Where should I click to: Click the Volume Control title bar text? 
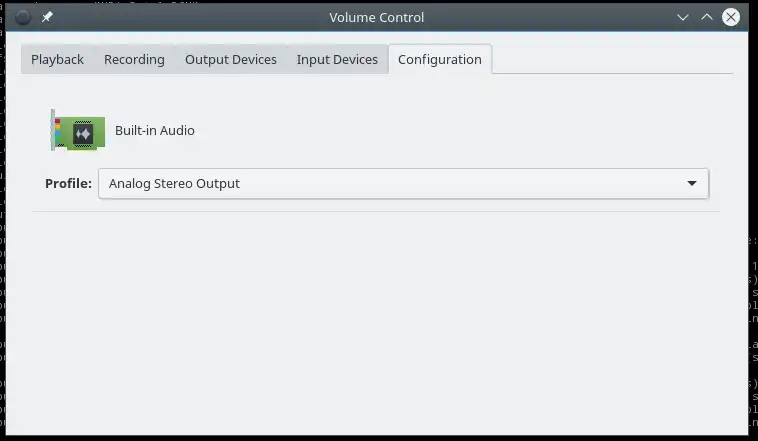[x=376, y=17]
